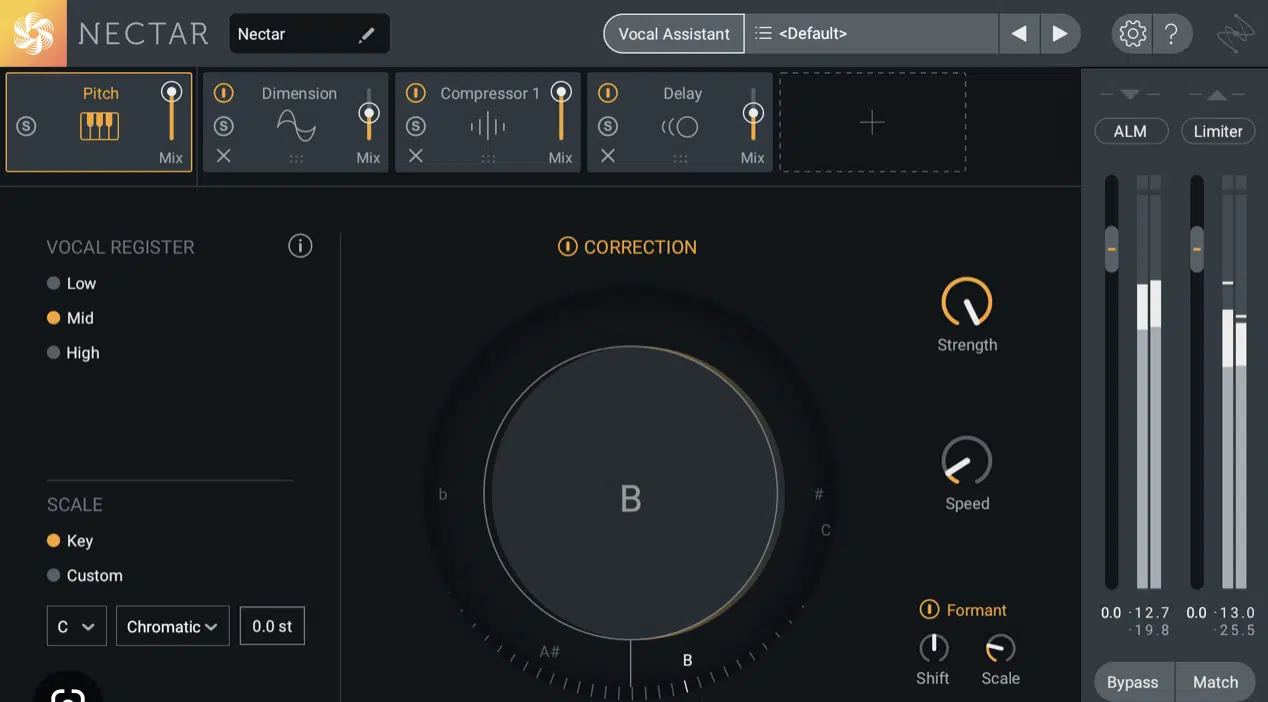Viewport: 1268px width, 702px height.
Task: Click the Vocal Assistant button
Action: [x=674, y=34]
